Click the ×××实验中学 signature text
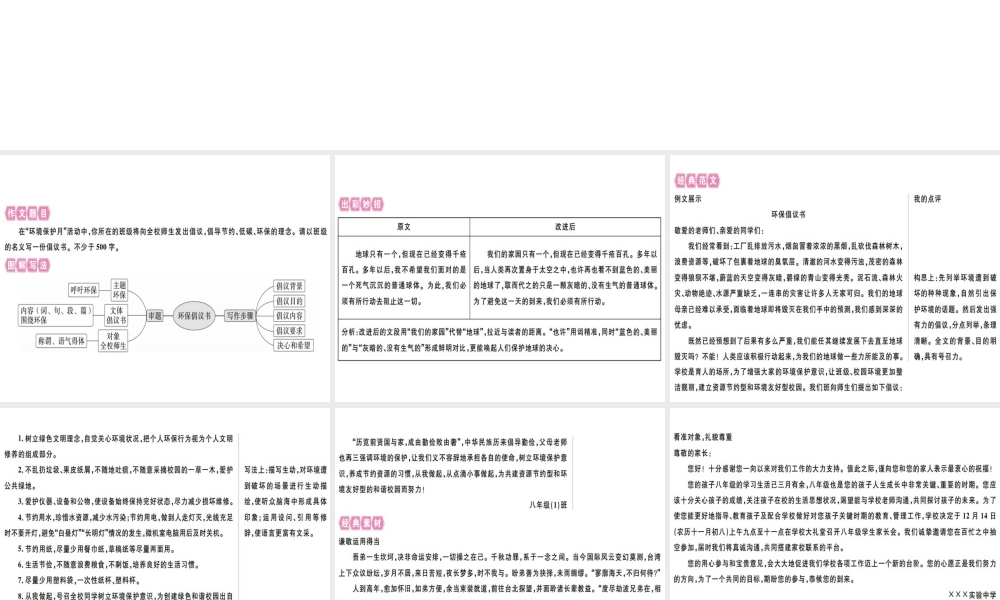The image size is (1000, 600). coord(972,595)
